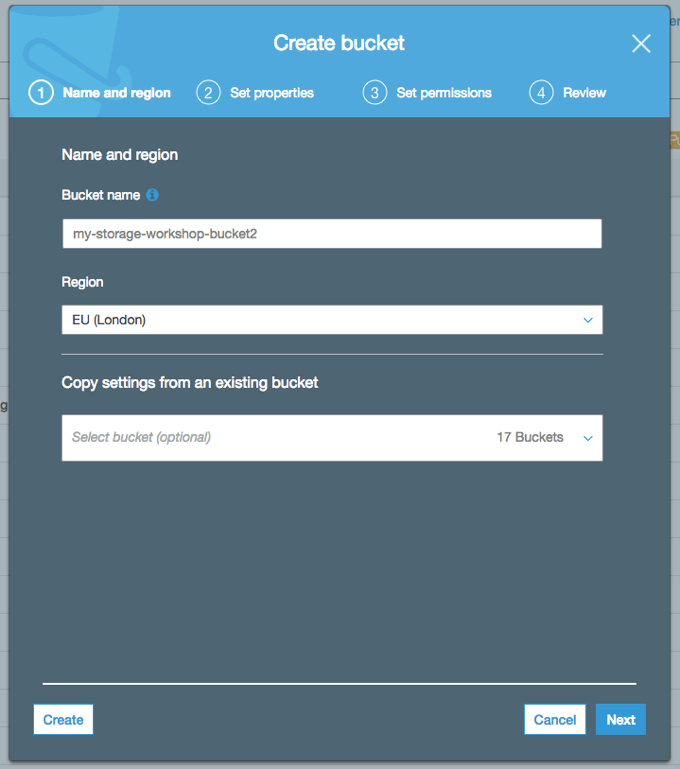Open the Region dropdown showing EU (London)
Screen dimensions: 680x769
pyautogui.click(x=332, y=320)
